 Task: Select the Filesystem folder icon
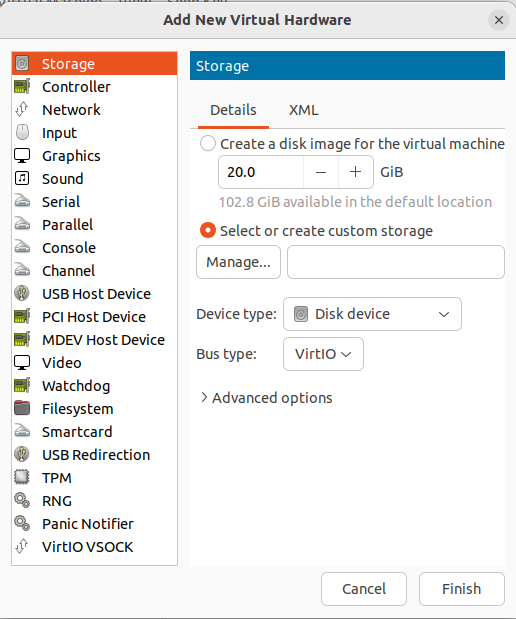(22, 408)
